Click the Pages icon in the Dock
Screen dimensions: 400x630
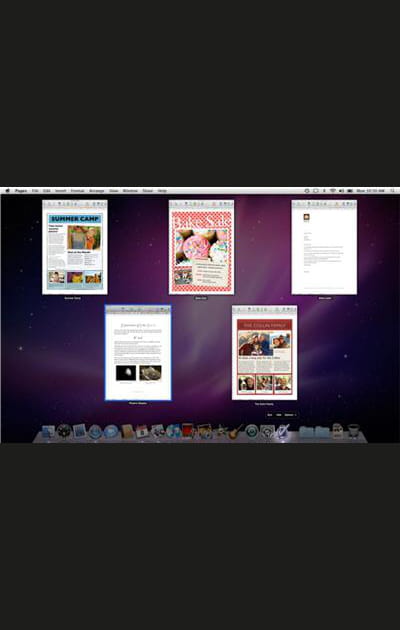283,431
